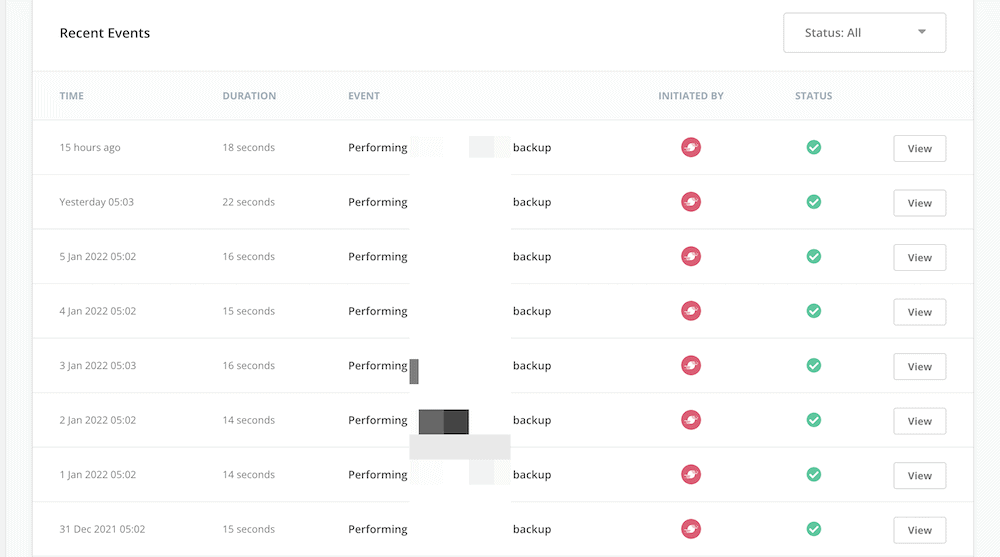Image resolution: width=1000 pixels, height=557 pixels.
Task: View the 2 Jan 2022 backup event
Action: point(919,421)
